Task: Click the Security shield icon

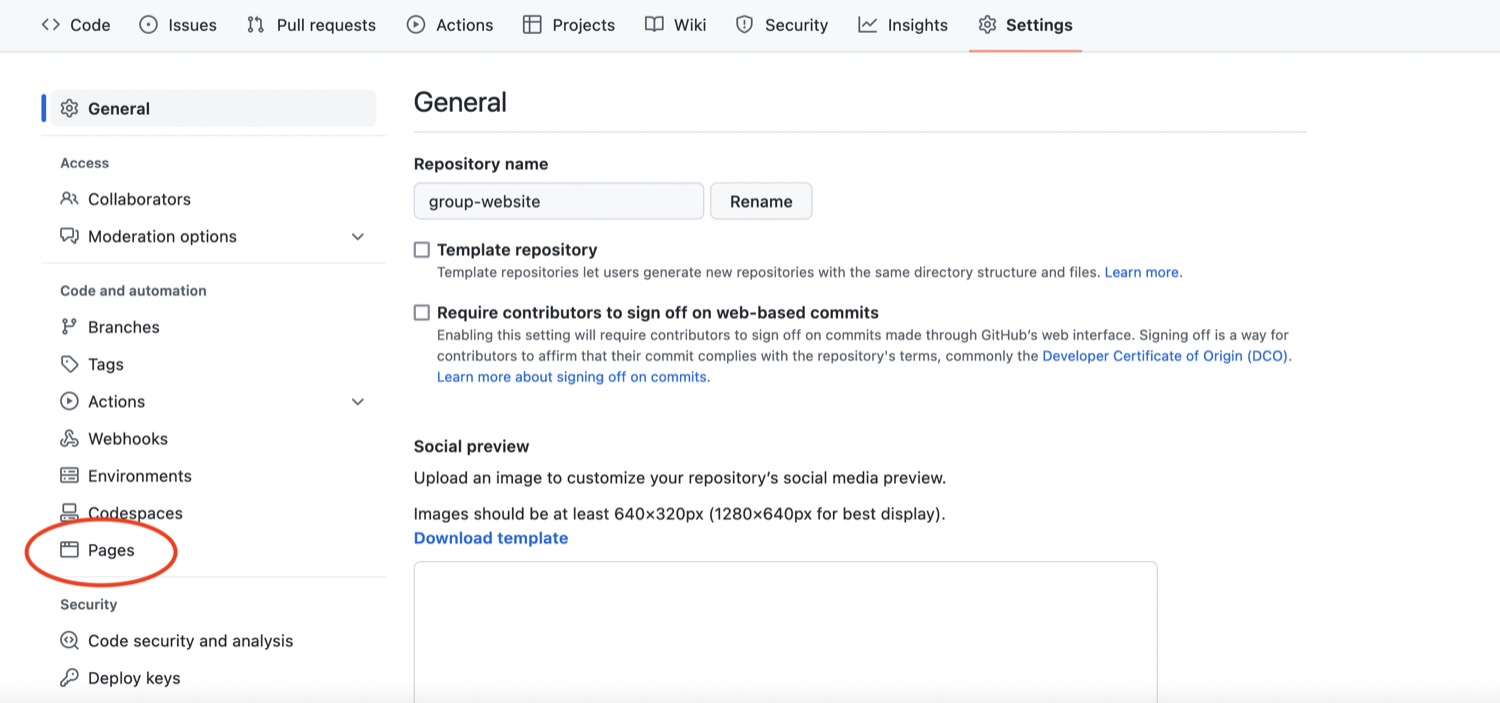Action: (x=744, y=25)
